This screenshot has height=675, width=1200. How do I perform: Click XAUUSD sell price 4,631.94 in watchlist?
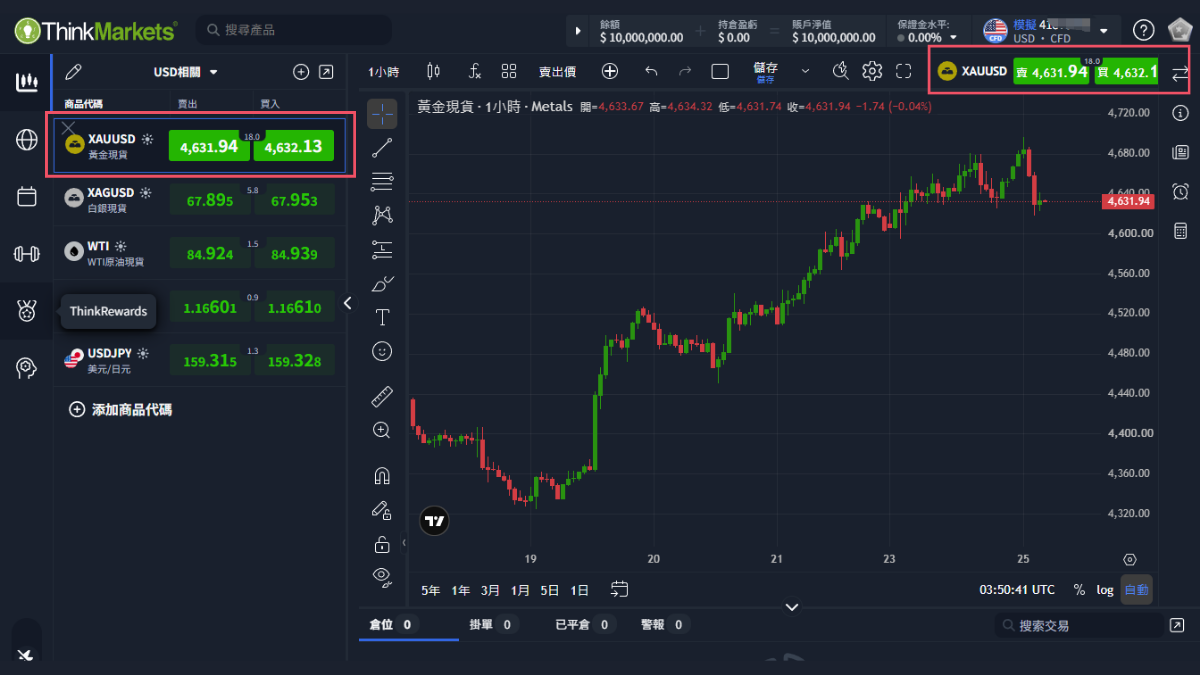pyautogui.click(x=209, y=146)
